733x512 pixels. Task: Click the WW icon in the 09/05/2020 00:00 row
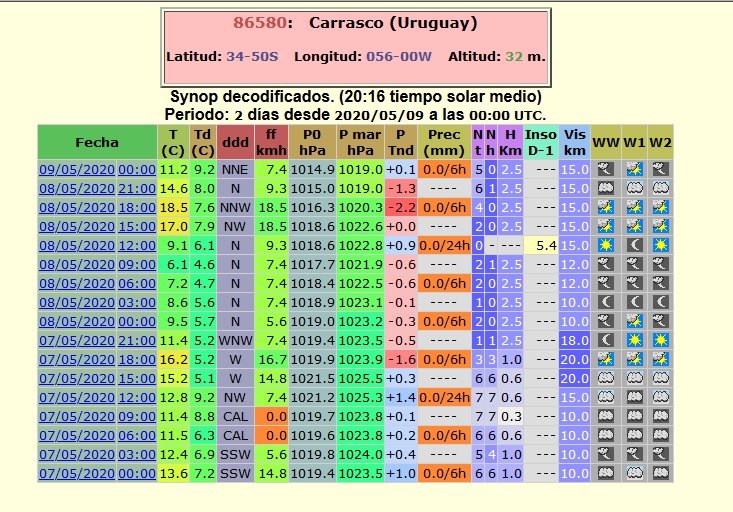click(605, 169)
